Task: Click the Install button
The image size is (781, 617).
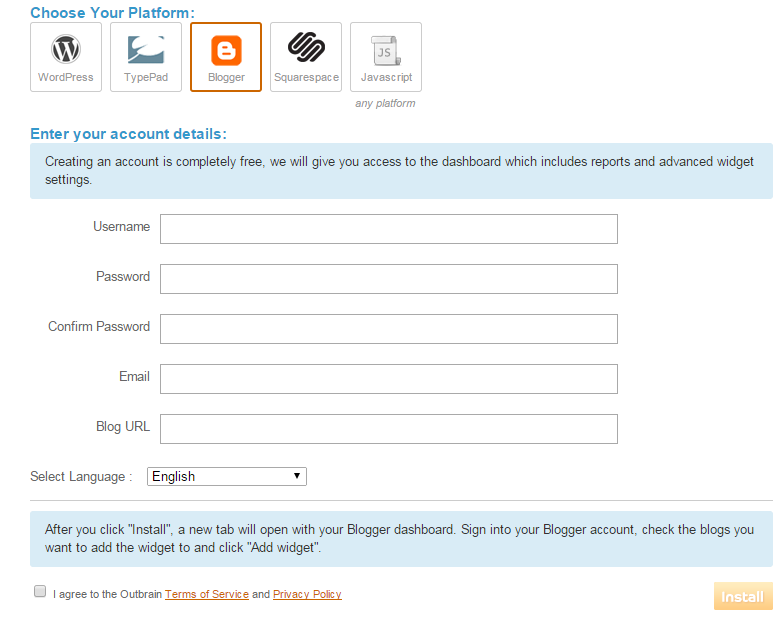Action: [x=743, y=596]
